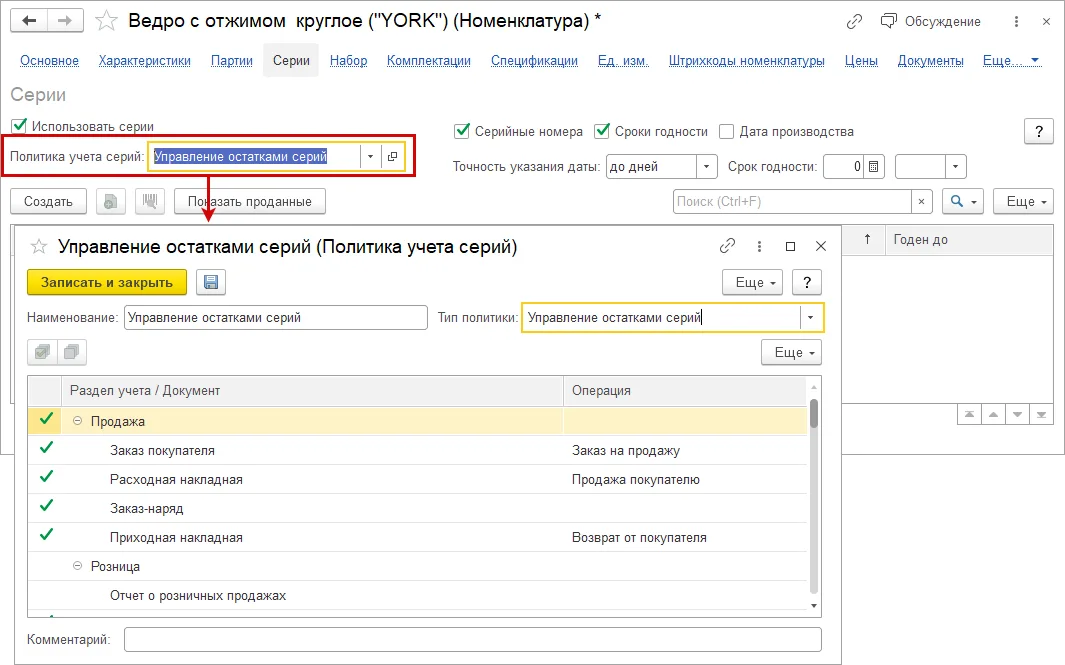Switch to the Основное tab

pos(50,60)
